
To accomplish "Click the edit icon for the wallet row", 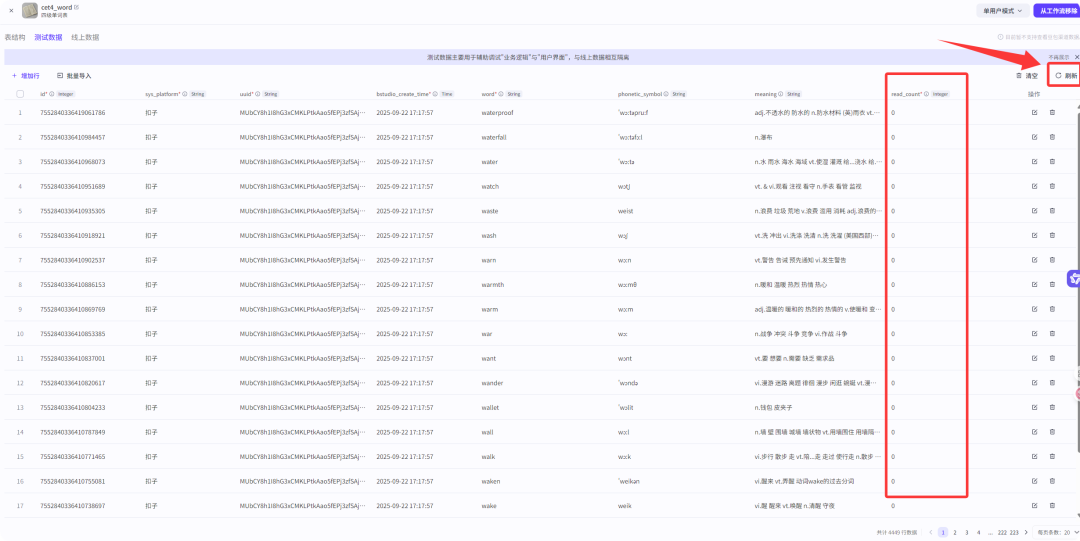I will (1034, 408).
